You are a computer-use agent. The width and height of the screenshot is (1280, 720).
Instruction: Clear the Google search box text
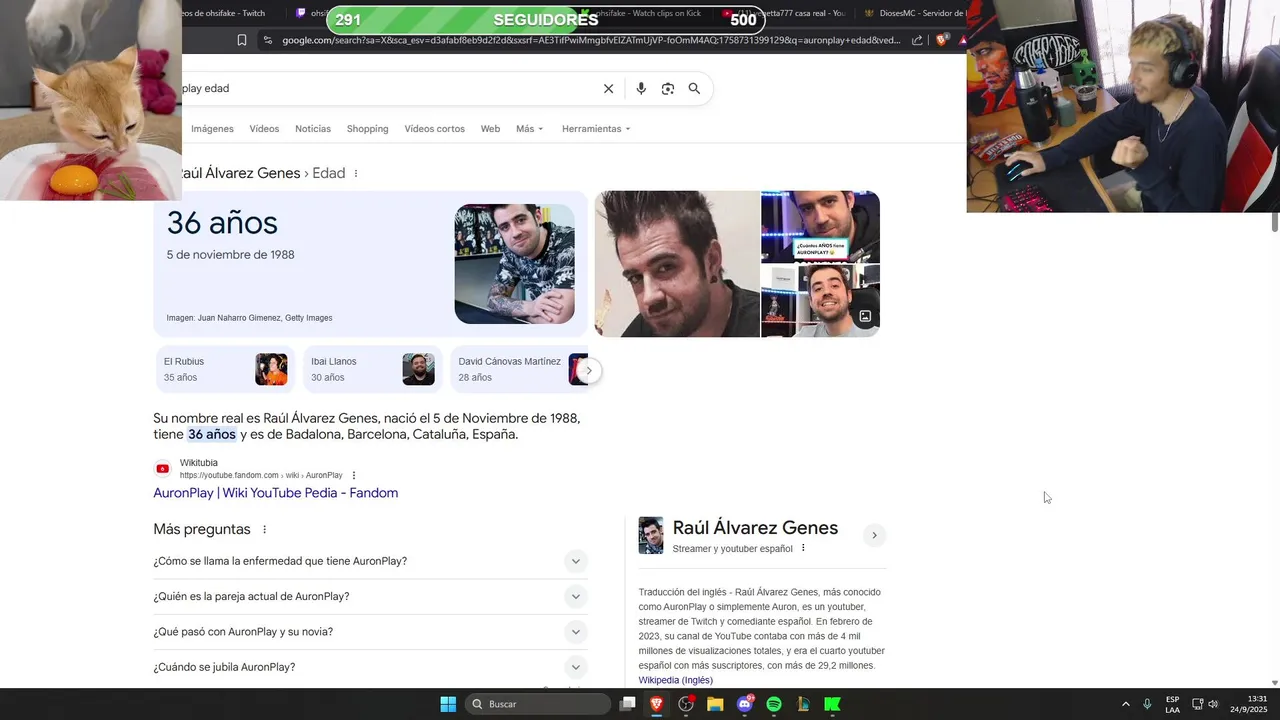click(608, 89)
